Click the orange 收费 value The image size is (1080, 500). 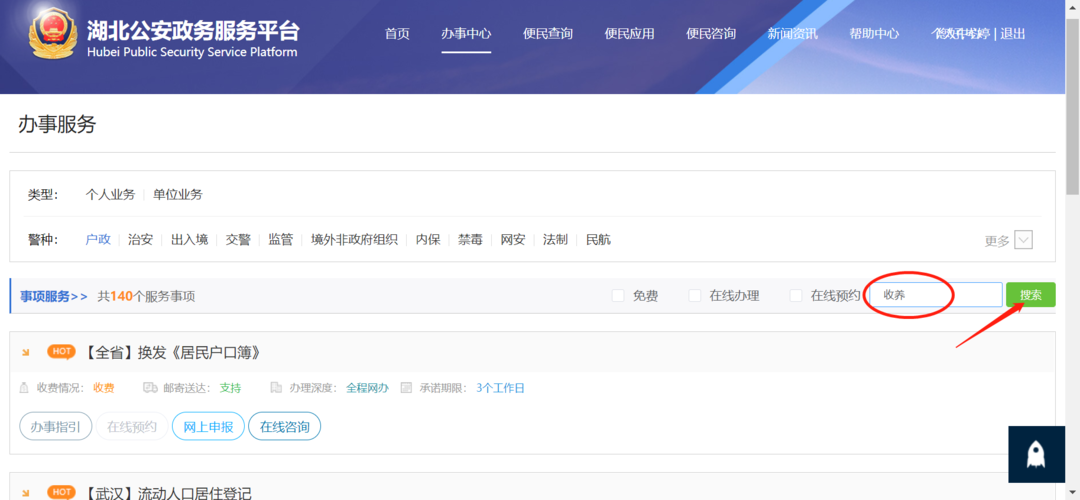(x=104, y=388)
